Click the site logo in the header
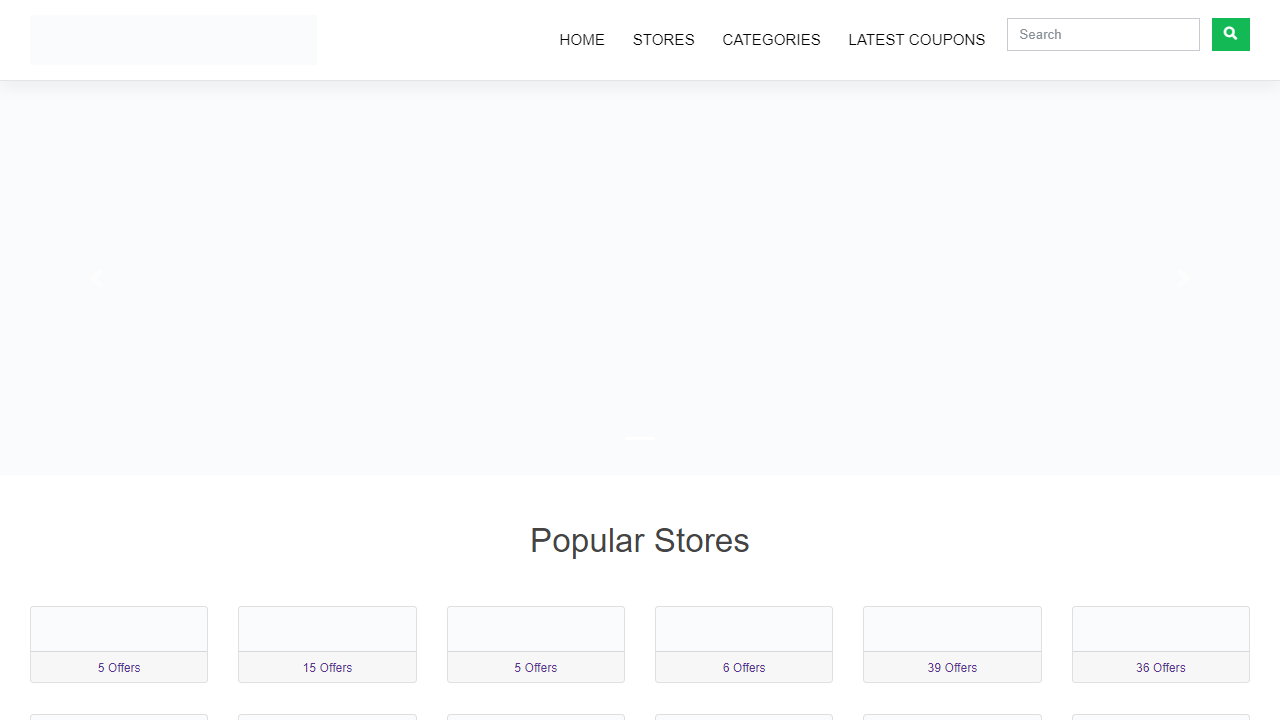 tap(173, 40)
